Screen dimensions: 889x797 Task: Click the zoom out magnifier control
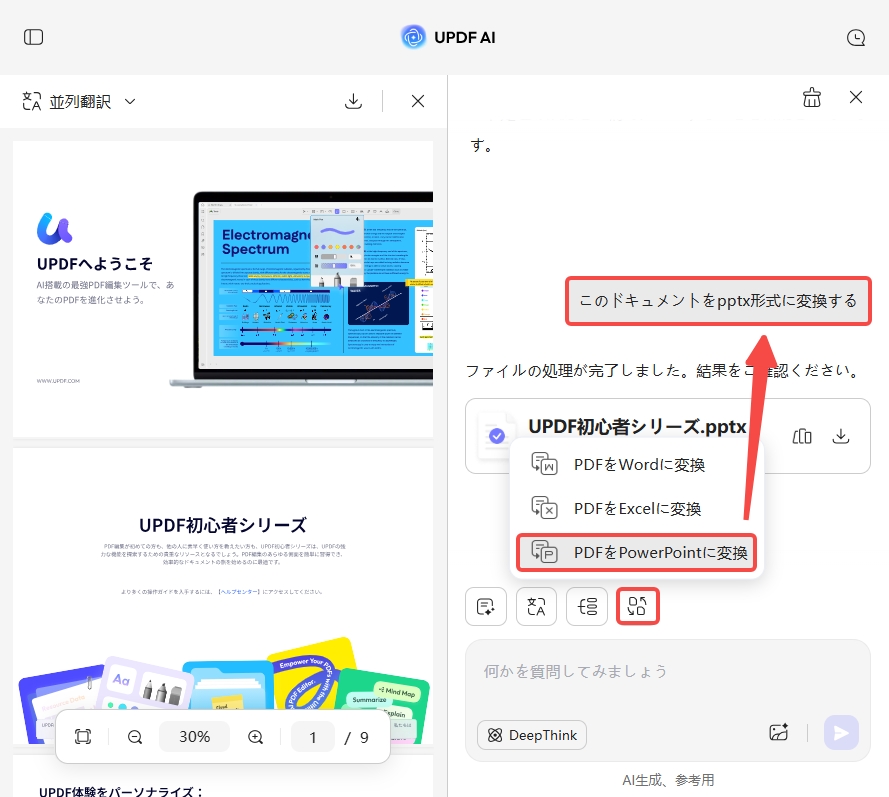click(x=135, y=736)
